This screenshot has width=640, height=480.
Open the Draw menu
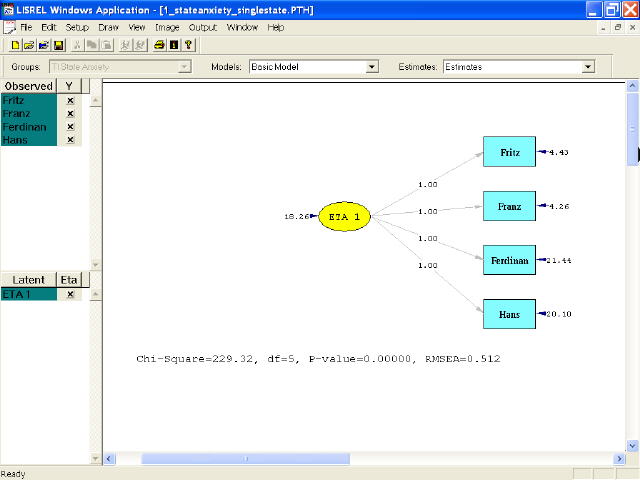(x=108, y=27)
